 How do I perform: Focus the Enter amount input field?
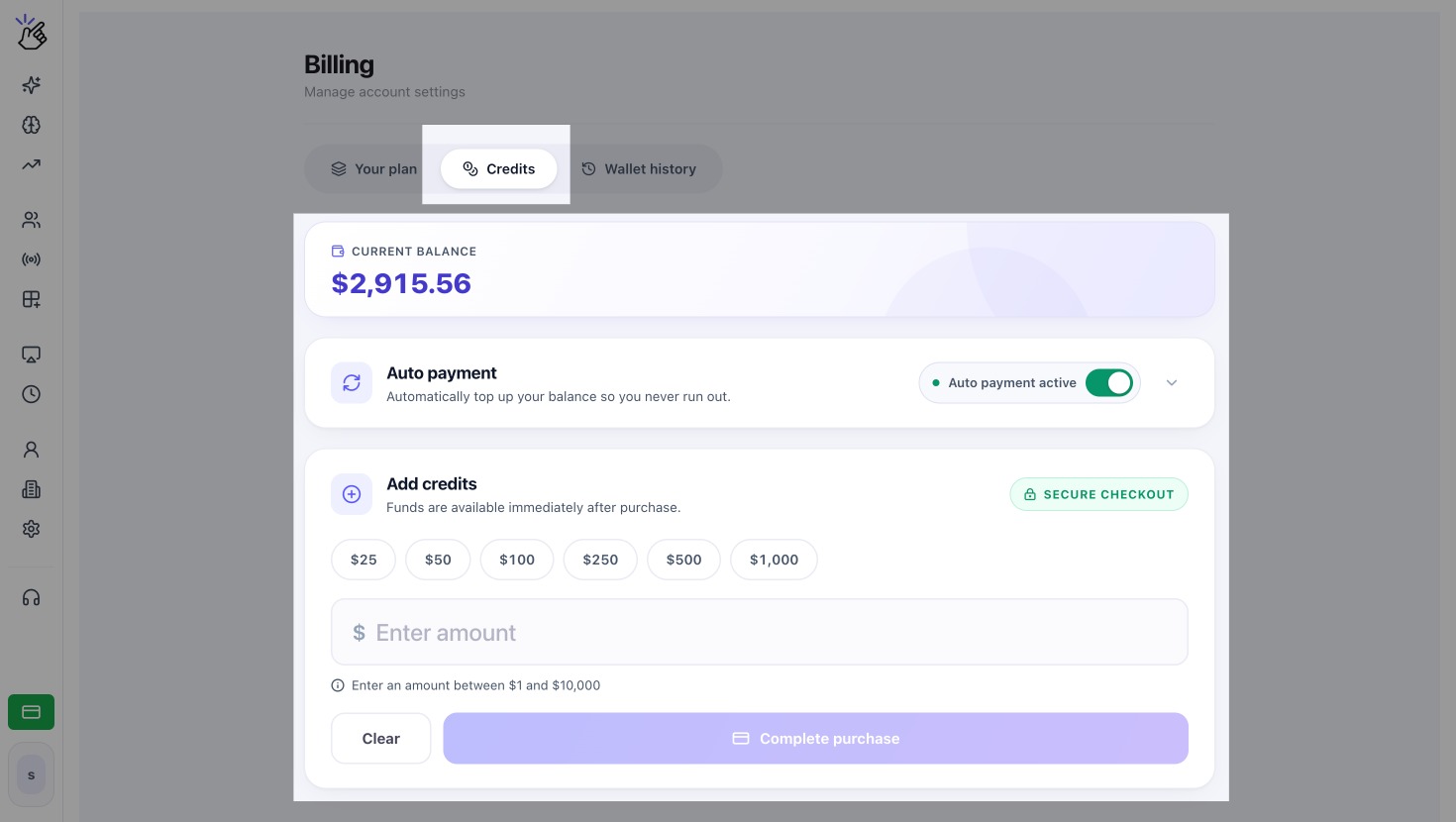tap(760, 632)
